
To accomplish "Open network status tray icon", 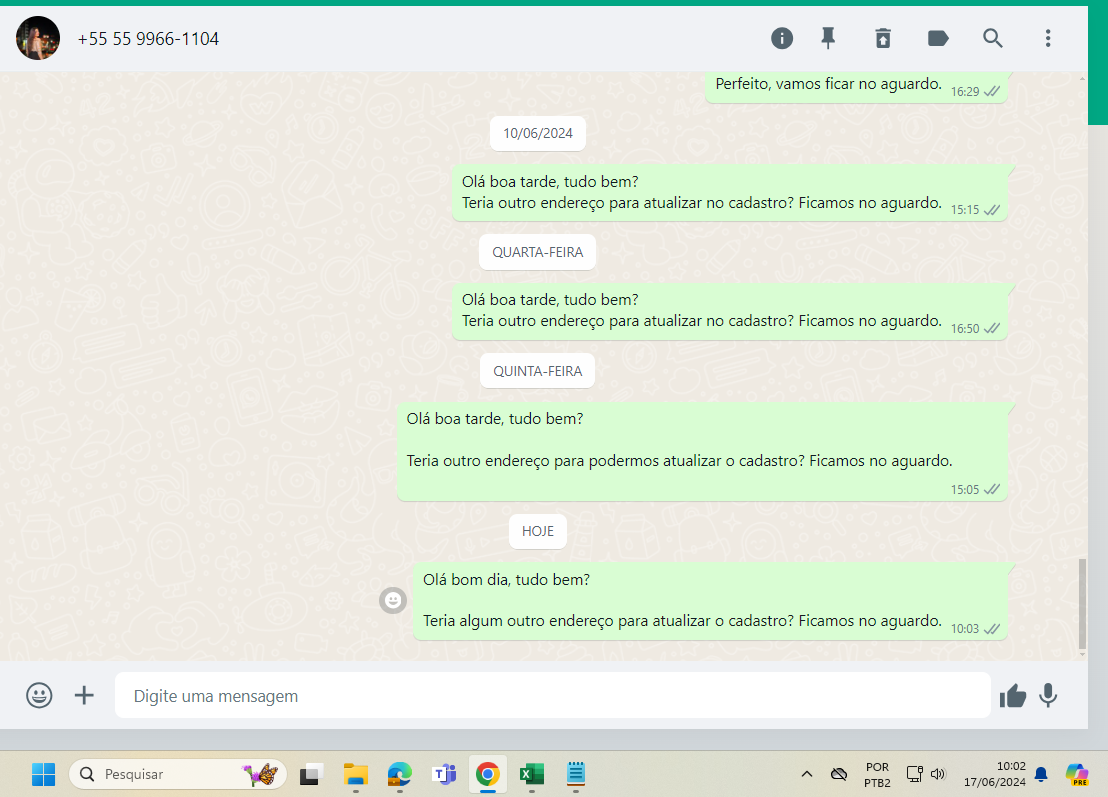I will click(914, 774).
